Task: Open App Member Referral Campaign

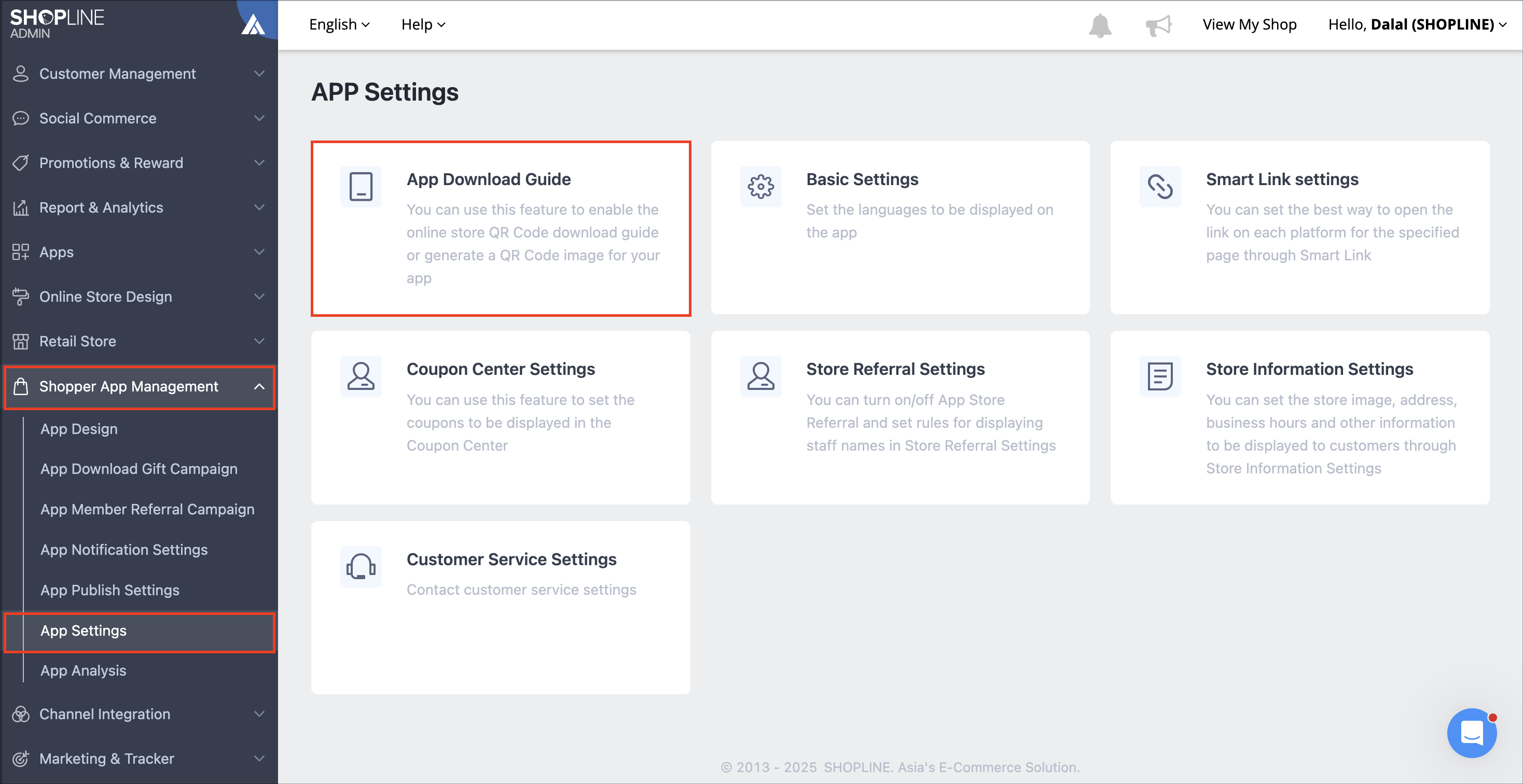Action: pos(147,509)
